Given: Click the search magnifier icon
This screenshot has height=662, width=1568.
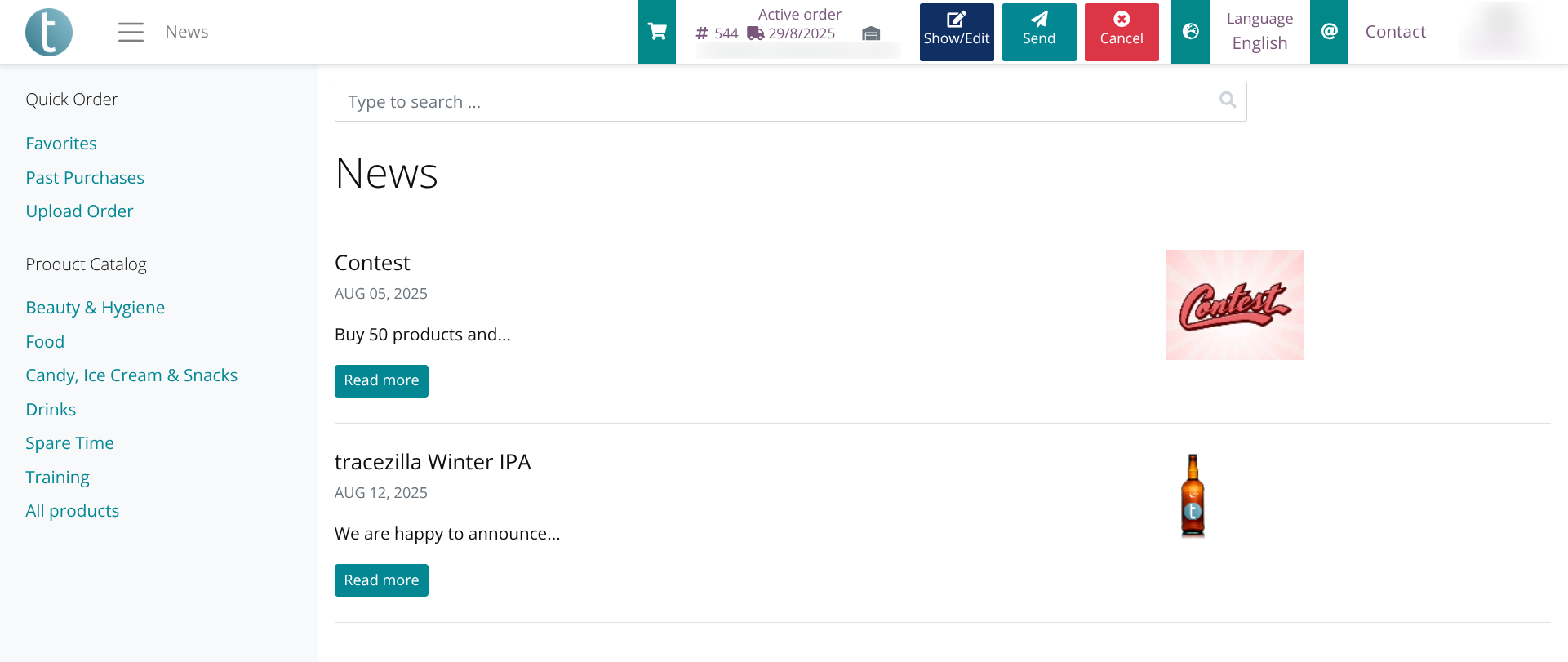Looking at the screenshot, I should 1228,100.
